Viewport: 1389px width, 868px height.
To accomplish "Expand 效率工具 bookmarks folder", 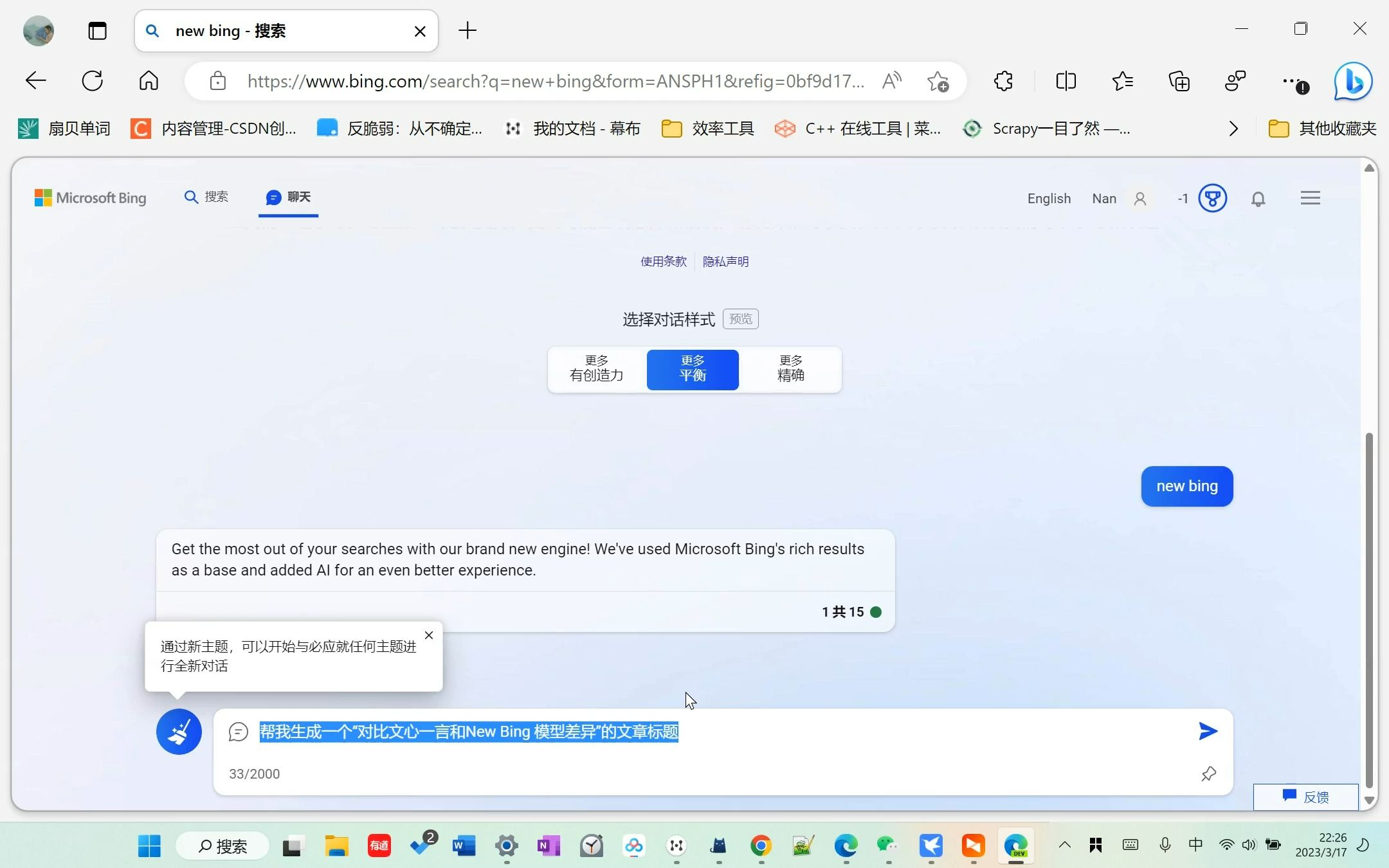I will click(x=708, y=129).
